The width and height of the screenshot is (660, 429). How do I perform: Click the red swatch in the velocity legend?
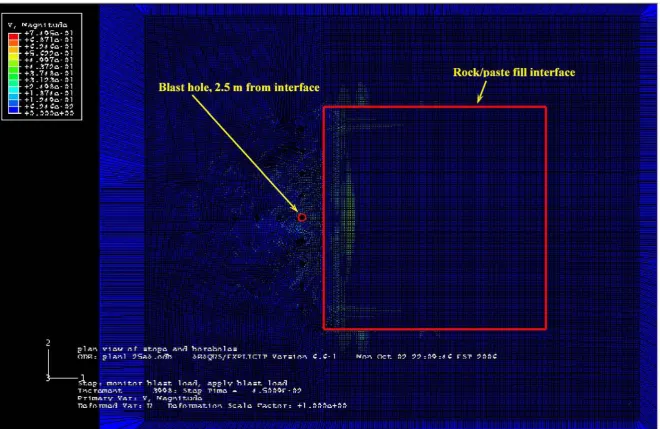(x=14, y=37)
